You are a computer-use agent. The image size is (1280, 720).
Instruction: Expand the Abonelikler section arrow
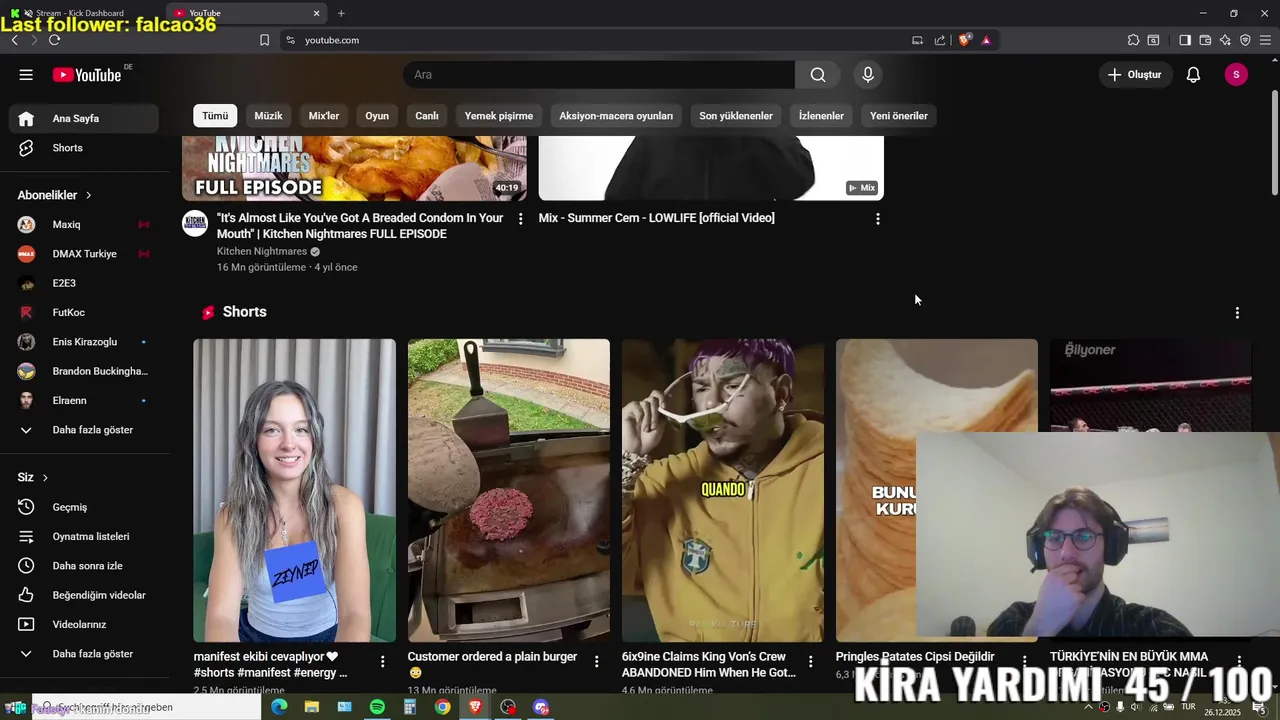pyautogui.click(x=88, y=195)
